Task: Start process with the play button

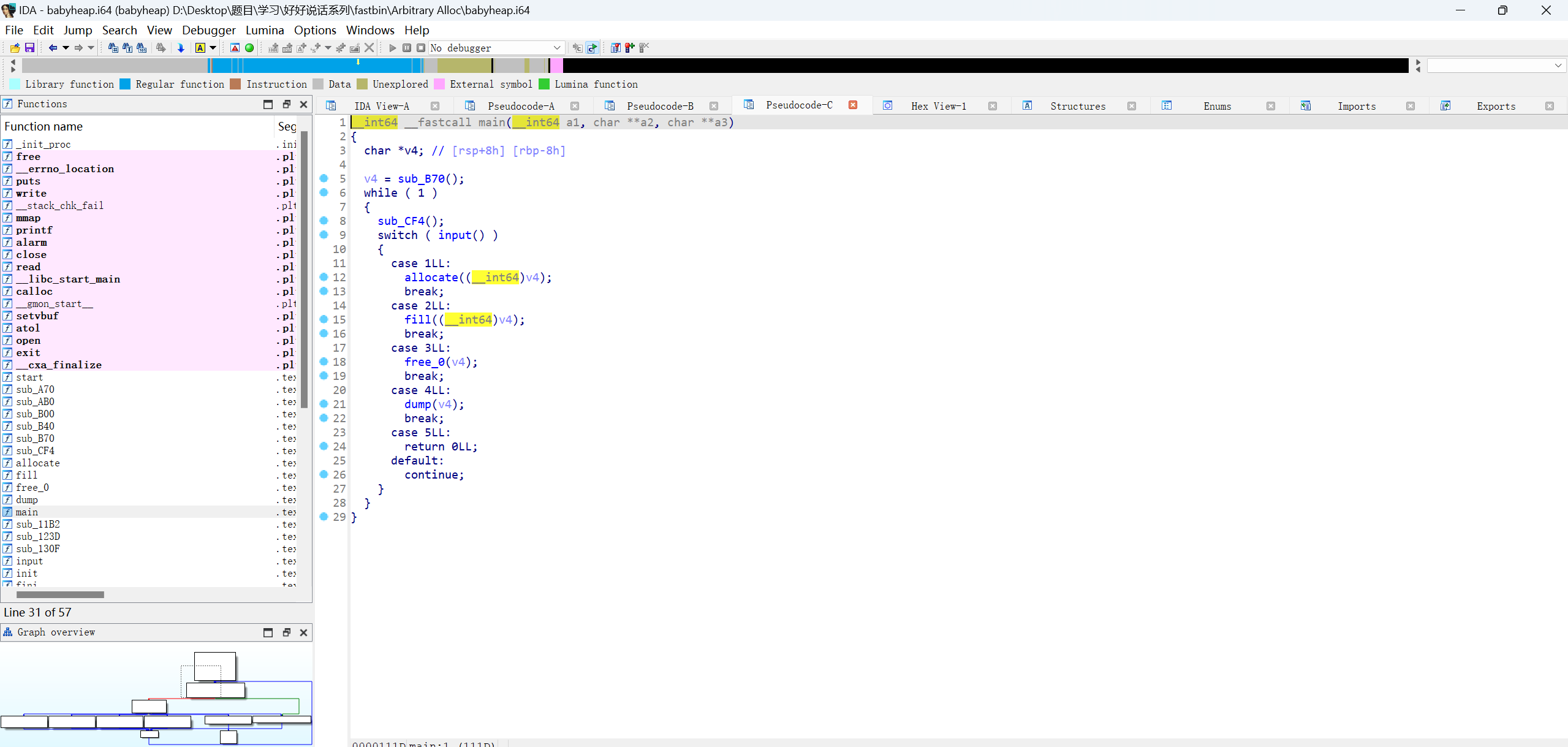Action: coord(393,48)
